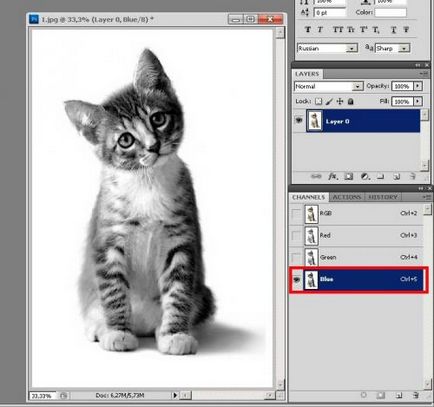Show the Green channel
Viewport: 434px width, 407px height.
click(x=296, y=257)
